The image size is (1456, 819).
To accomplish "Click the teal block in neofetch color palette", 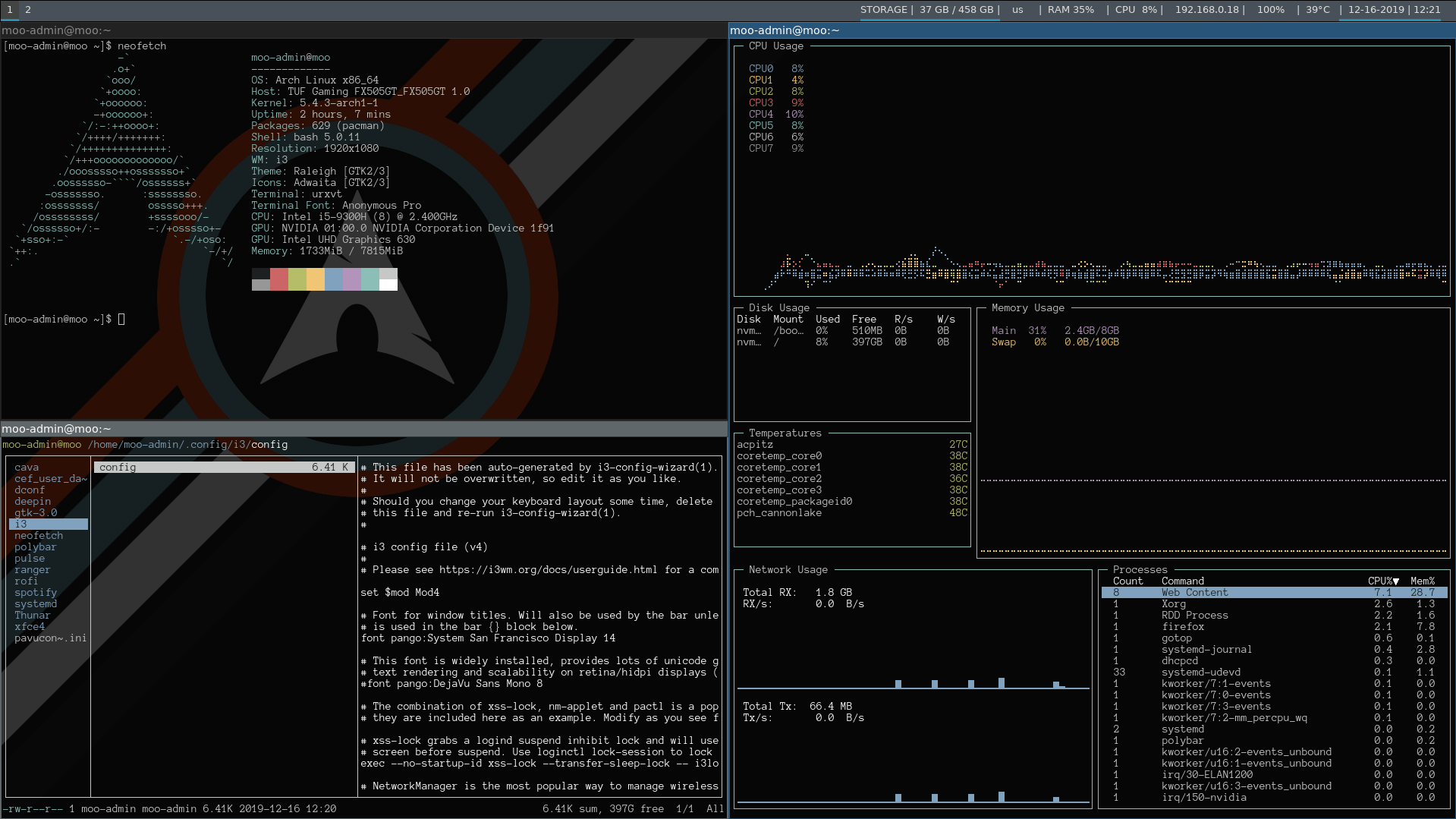I will (x=370, y=279).
